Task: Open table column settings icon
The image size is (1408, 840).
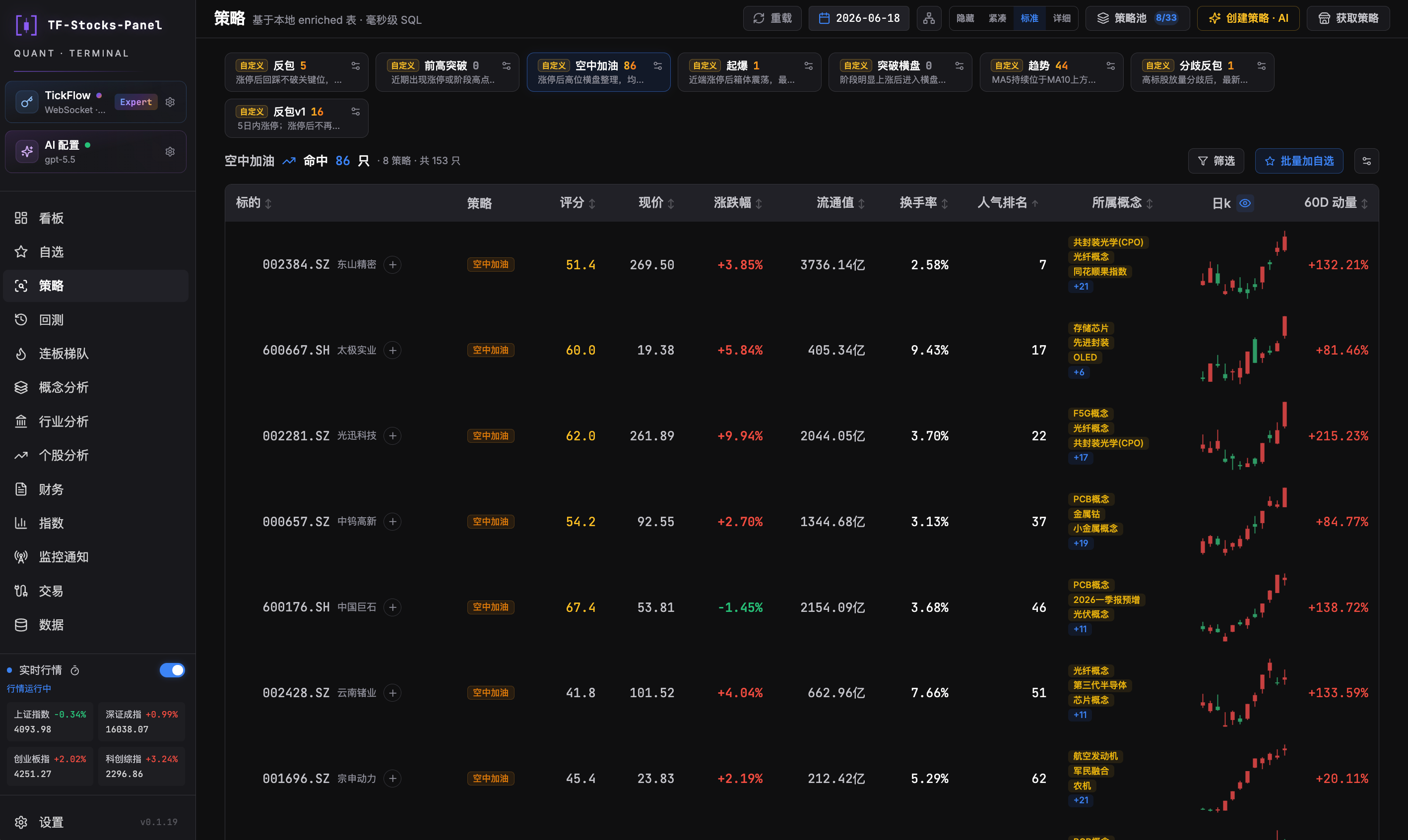Action: click(x=1366, y=161)
